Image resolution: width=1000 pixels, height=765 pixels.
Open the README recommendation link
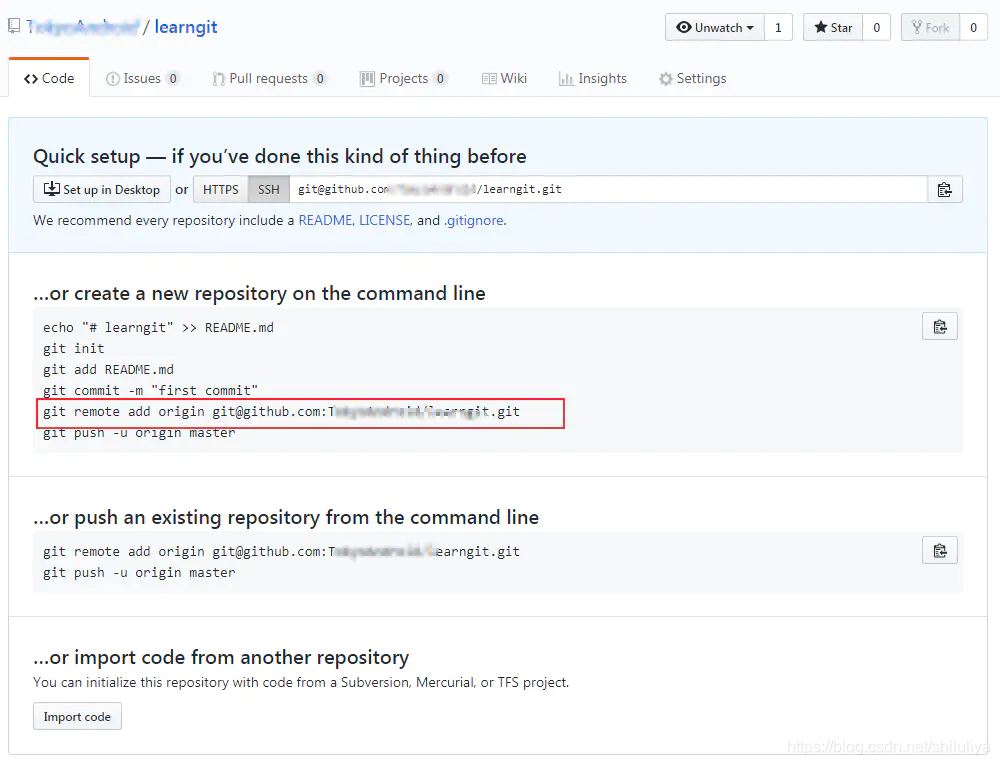325,220
